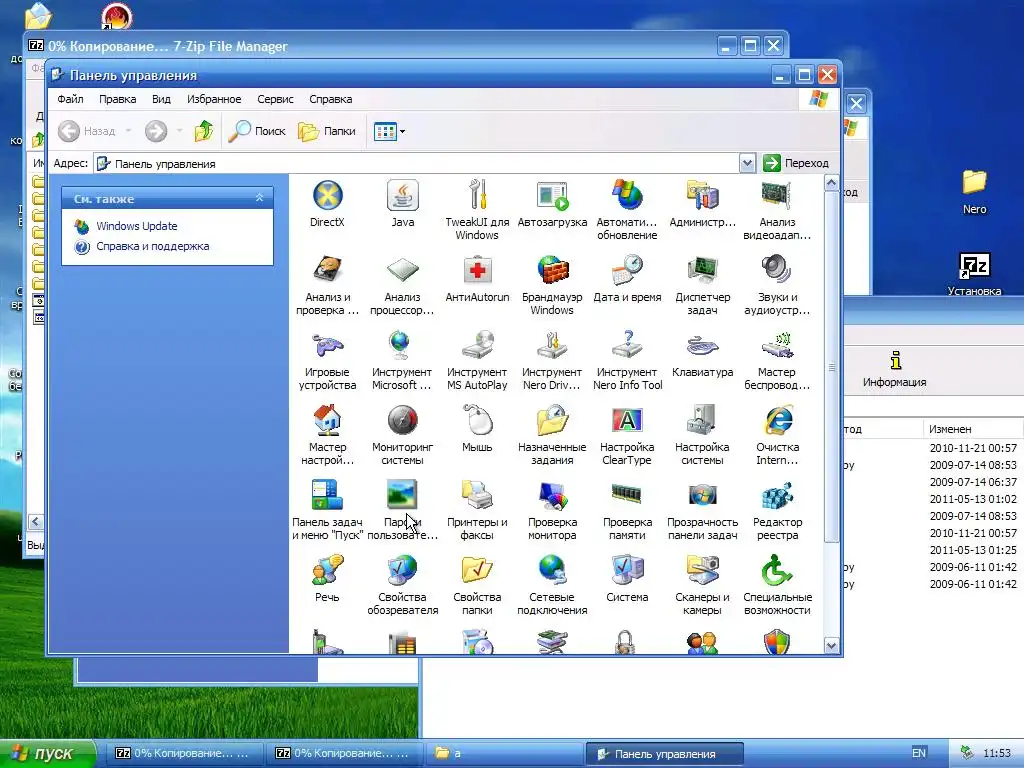This screenshot has width=1024, height=768.
Task: Expand the address bar dropdown
Action: click(747, 163)
